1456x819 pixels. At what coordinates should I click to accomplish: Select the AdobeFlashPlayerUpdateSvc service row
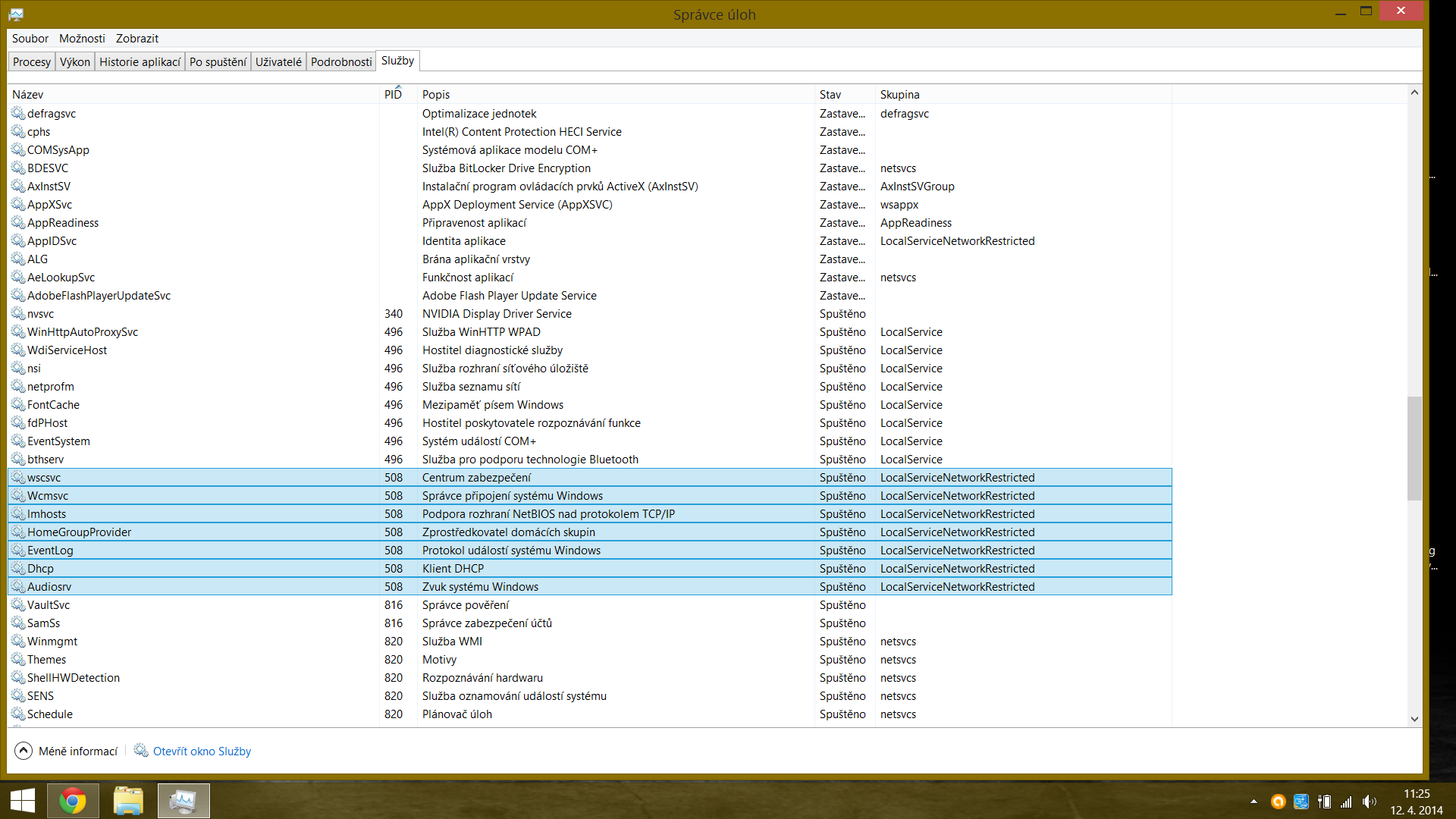[x=590, y=295]
